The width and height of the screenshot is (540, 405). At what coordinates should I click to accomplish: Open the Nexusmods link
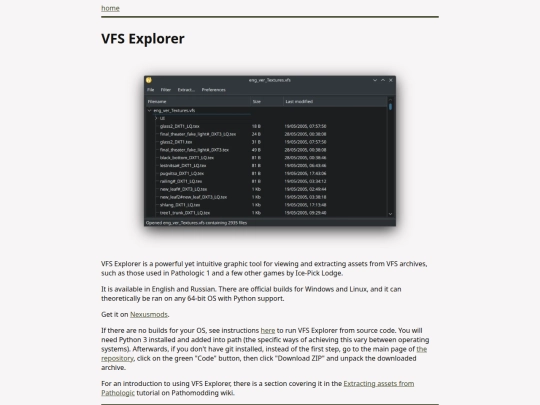pyautogui.click(x=149, y=314)
